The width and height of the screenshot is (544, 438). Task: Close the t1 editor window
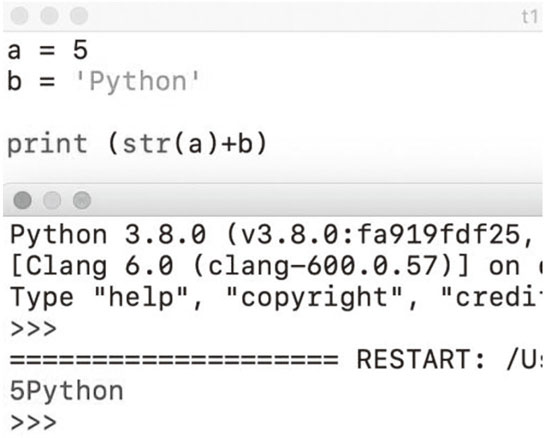pyautogui.click(x=19, y=16)
